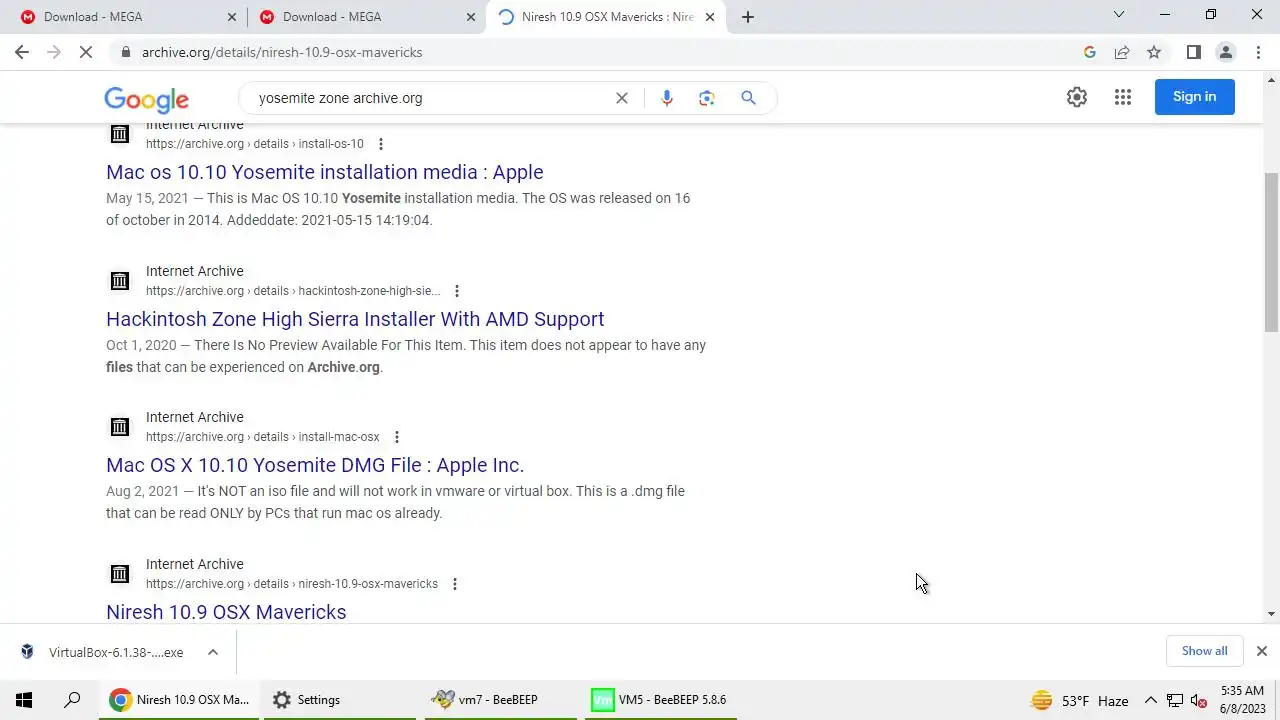Toggle the browser side panel
1280x720 pixels.
pyautogui.click(x=1193, y=52)
